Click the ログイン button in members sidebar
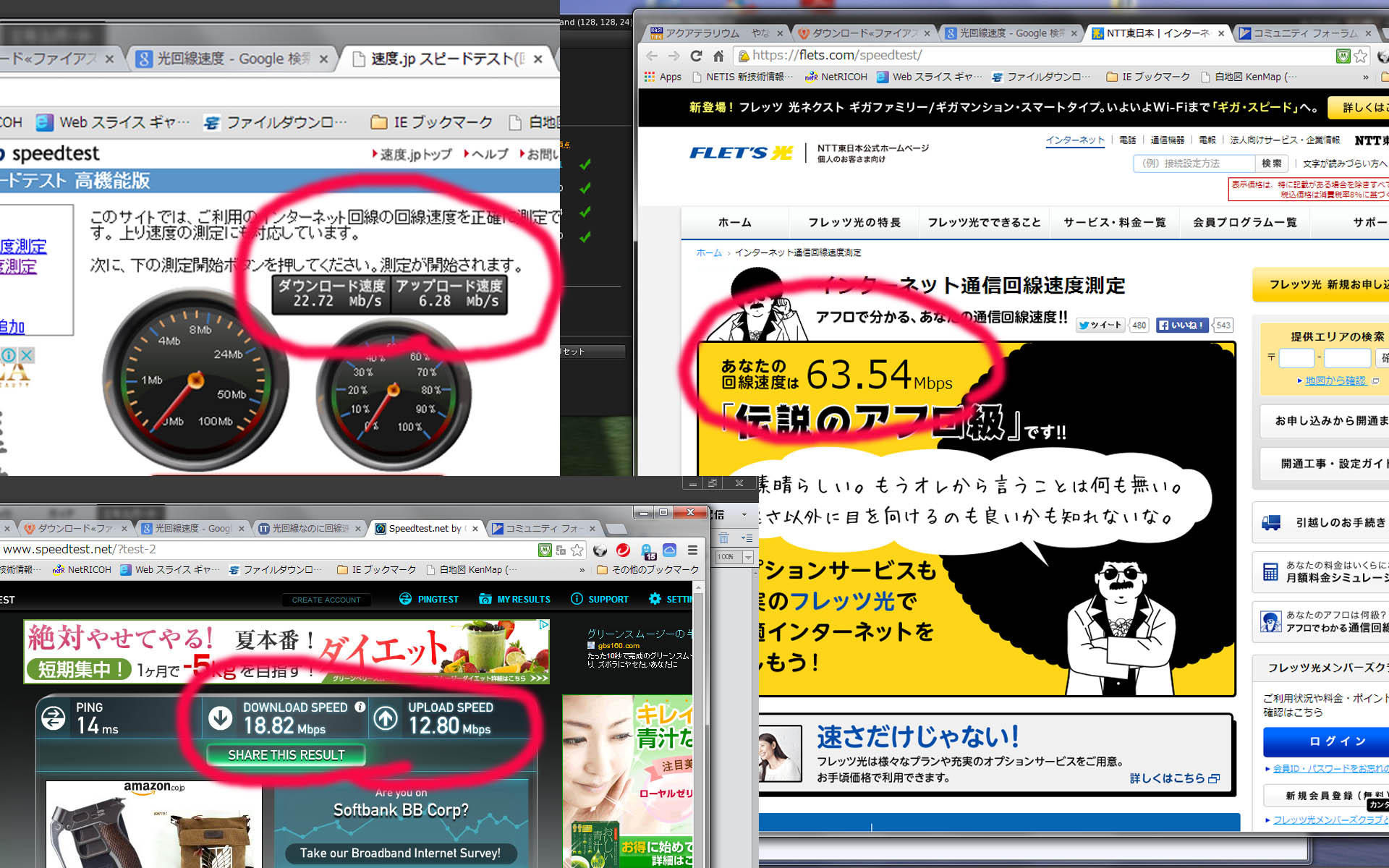Viewport: 1389px width, 868px height. click(x=1337, y=741)
